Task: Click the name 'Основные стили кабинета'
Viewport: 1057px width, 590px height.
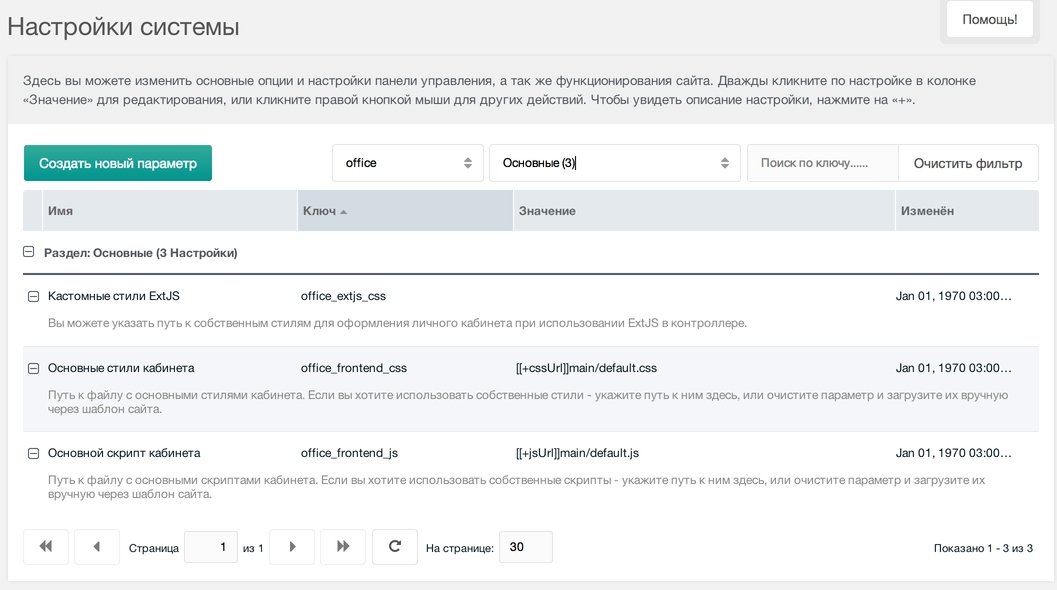Action: click(x=121, y=368)
